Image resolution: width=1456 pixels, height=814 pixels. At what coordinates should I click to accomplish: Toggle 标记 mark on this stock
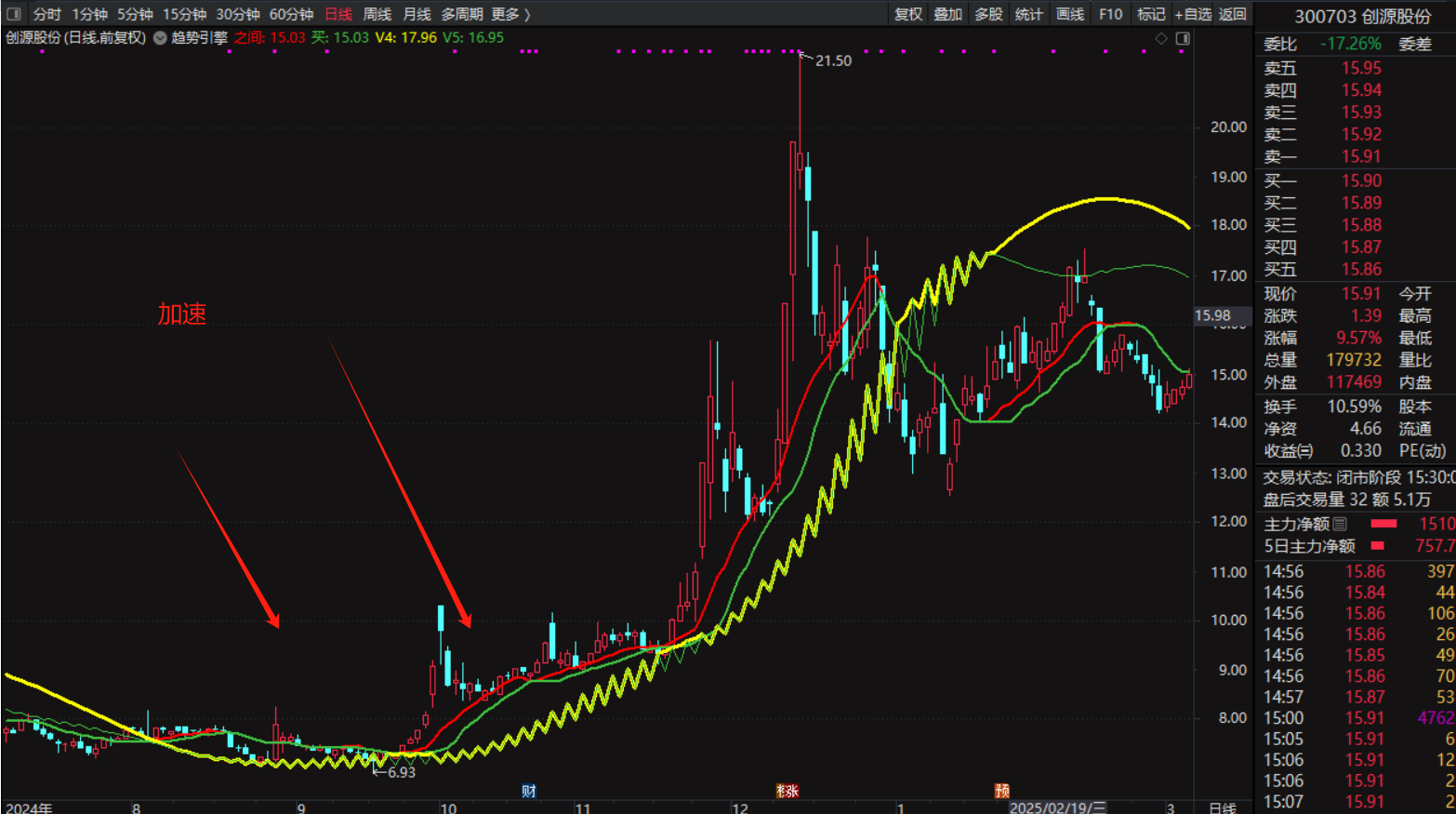coord(1151,14)
